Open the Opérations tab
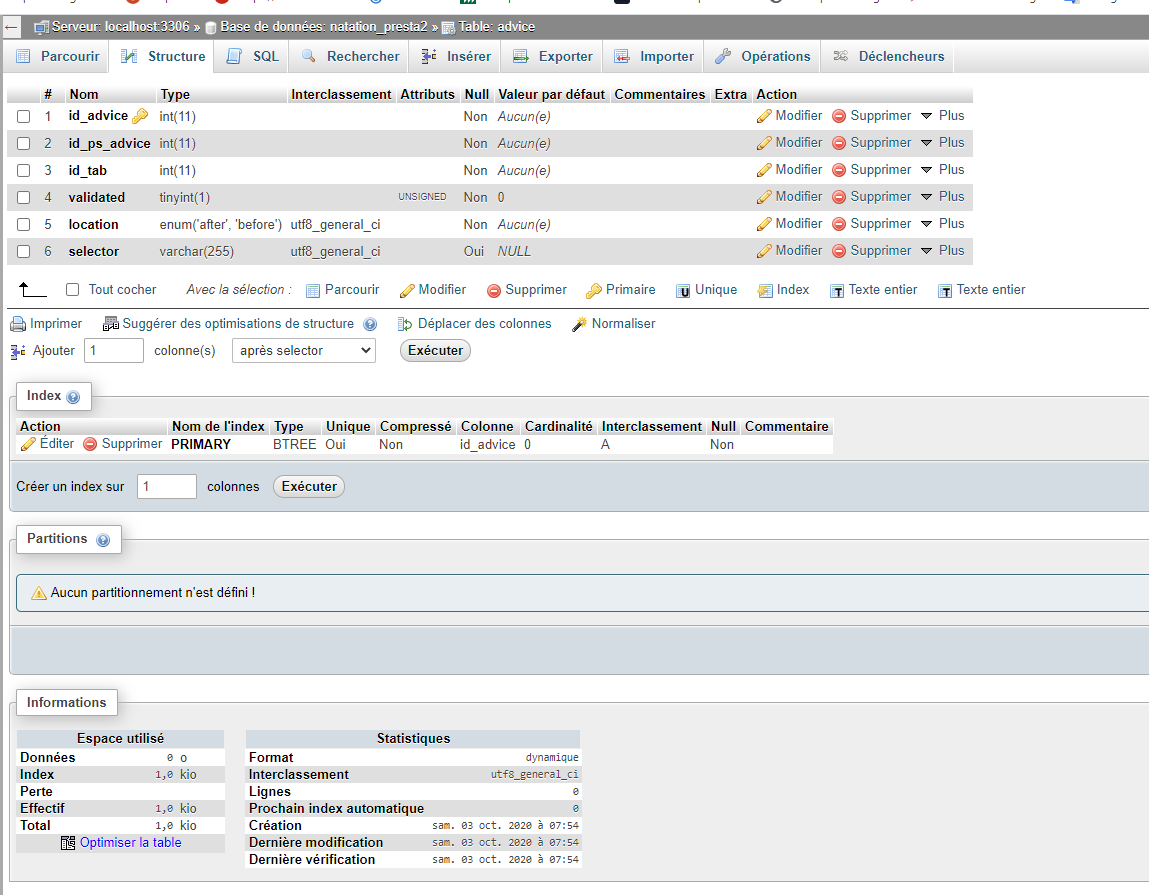 (x=763, y=56)
